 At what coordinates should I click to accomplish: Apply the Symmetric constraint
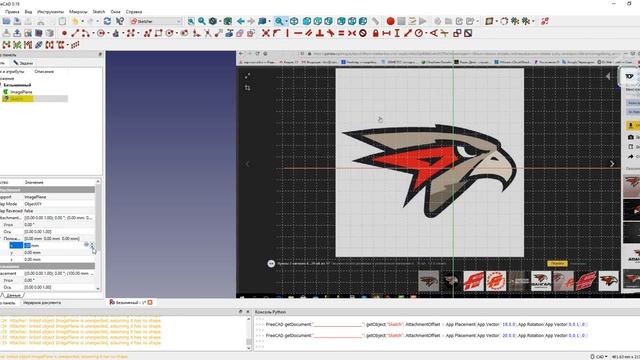pyautogui.click(x=352, y=33)
